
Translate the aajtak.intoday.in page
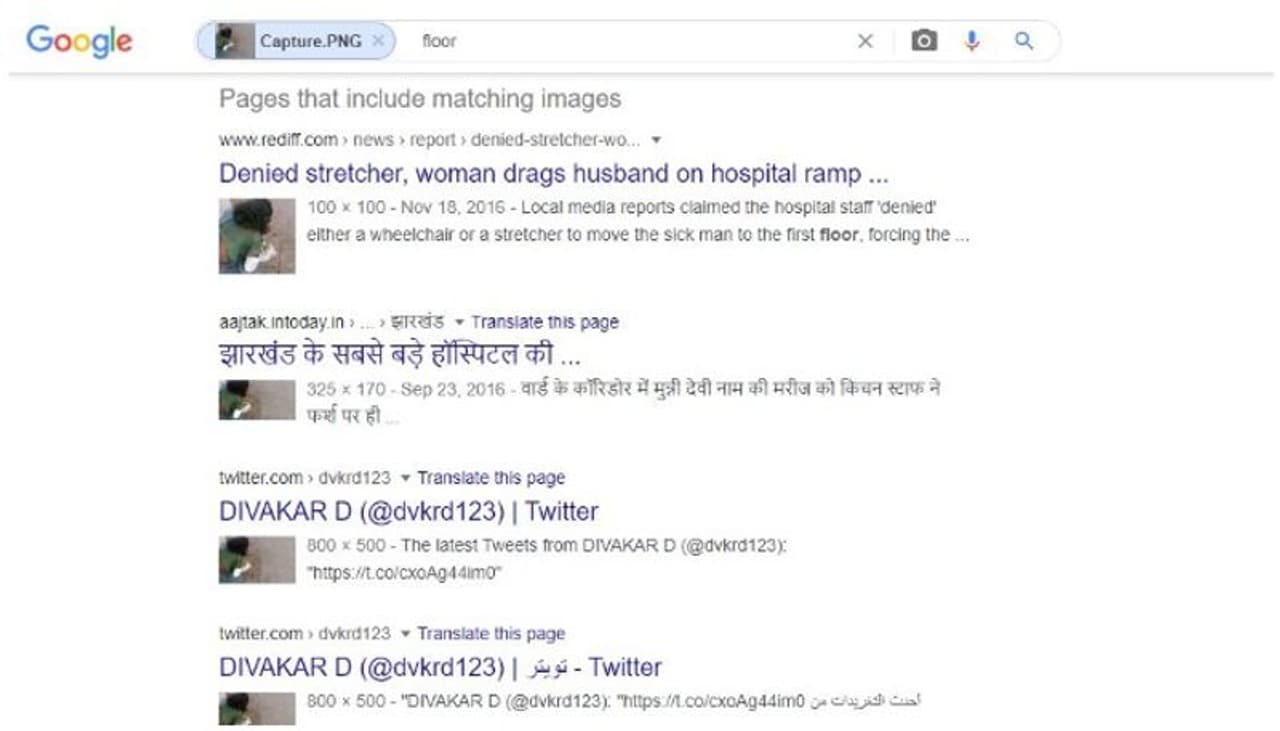click(x=545, y=322)
